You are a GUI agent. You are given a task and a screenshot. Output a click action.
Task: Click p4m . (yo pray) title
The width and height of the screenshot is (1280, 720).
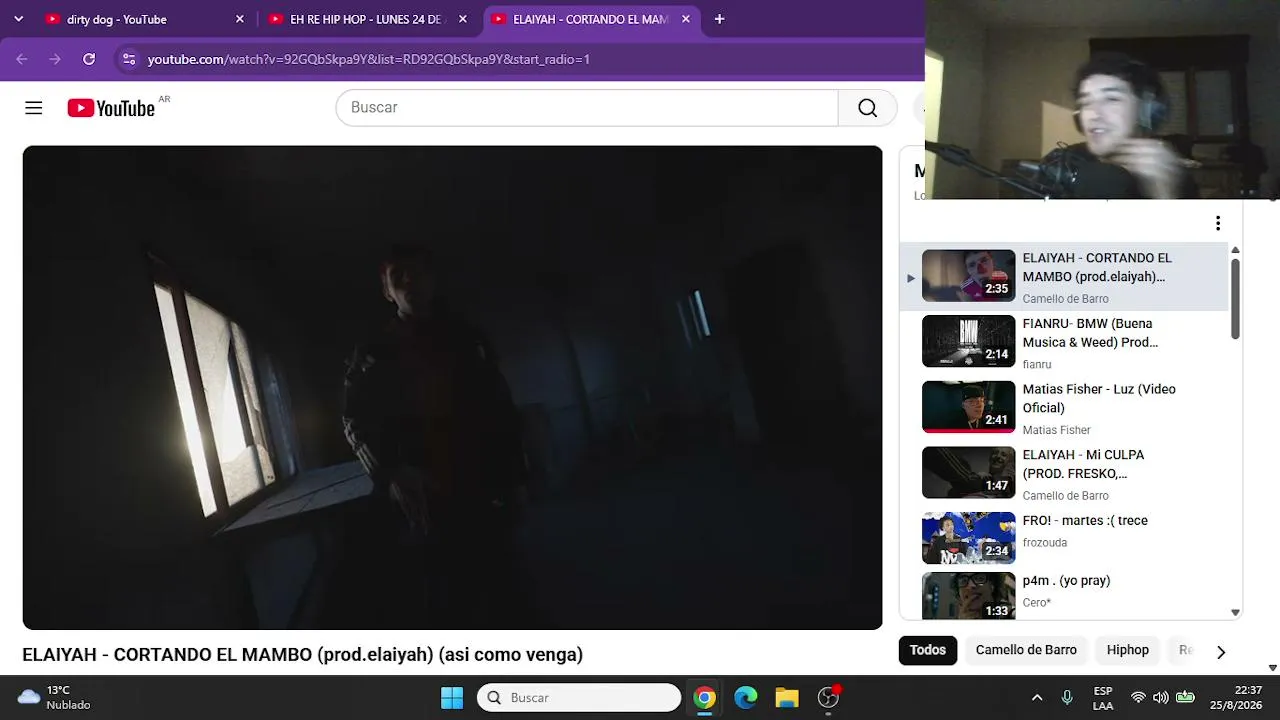[1066, 581]
